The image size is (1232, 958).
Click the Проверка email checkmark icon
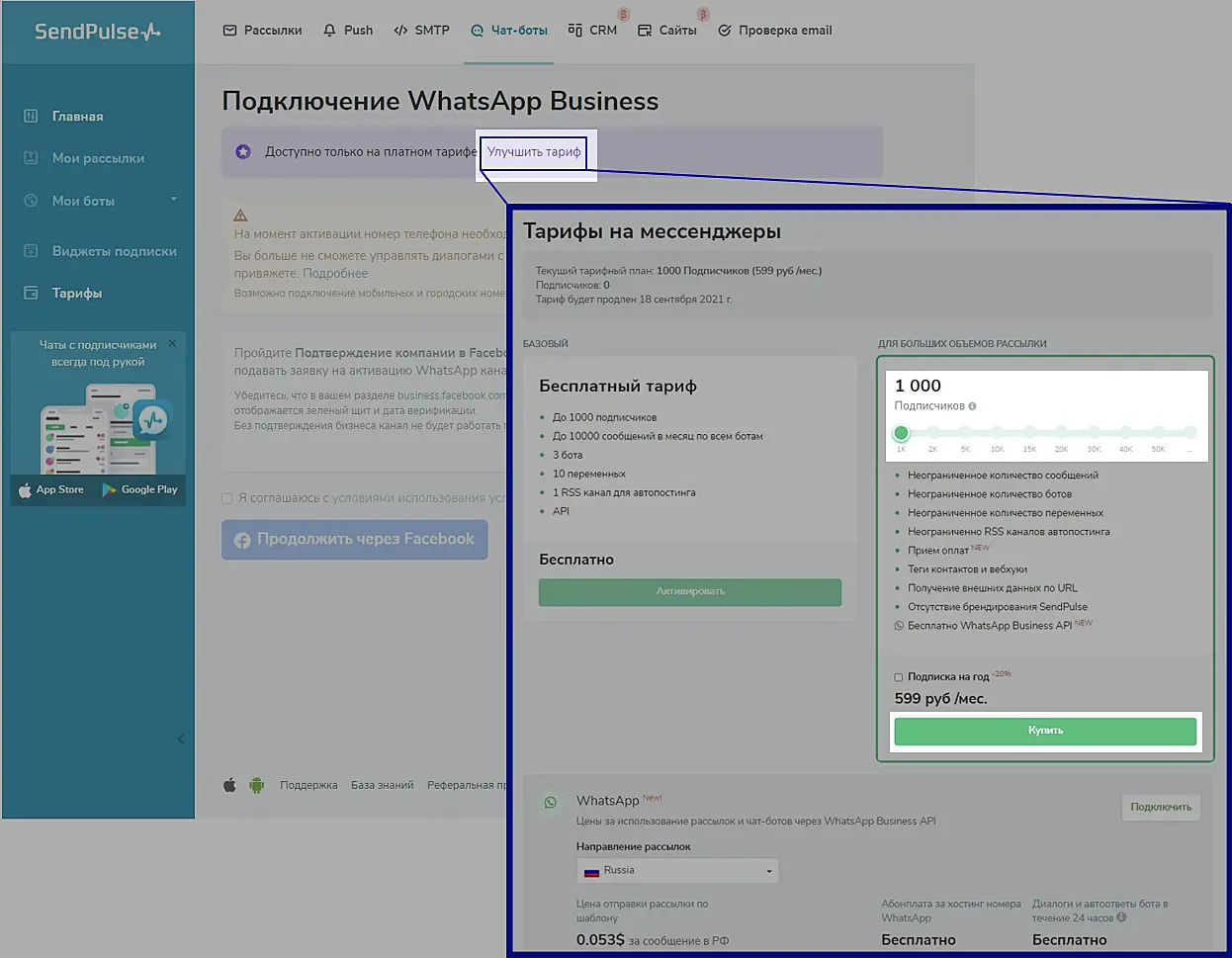click(725, 31)
